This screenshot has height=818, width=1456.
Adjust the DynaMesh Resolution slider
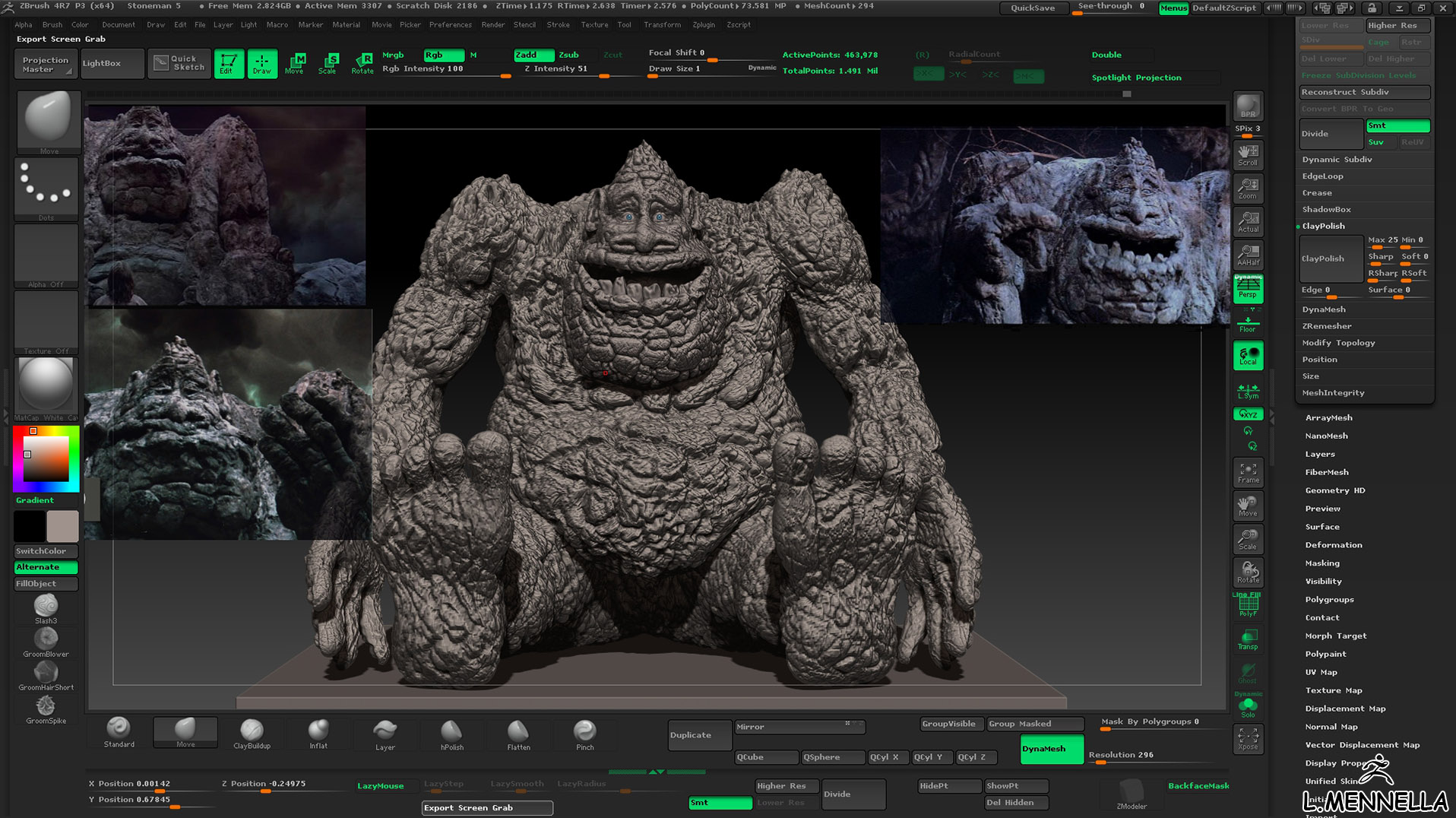1152,756
